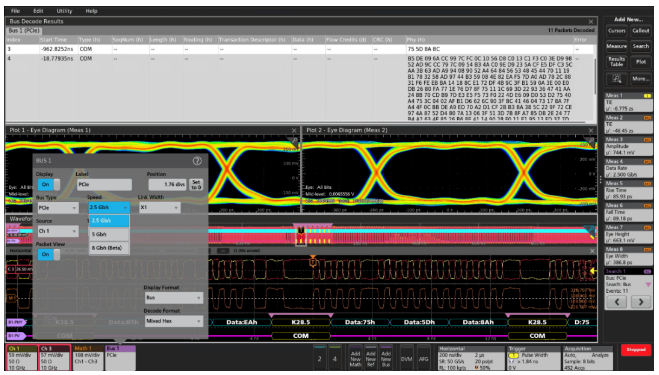Toggle the Packet View On switch
This screenshot has width=659, height=375.
pos(49,254)
